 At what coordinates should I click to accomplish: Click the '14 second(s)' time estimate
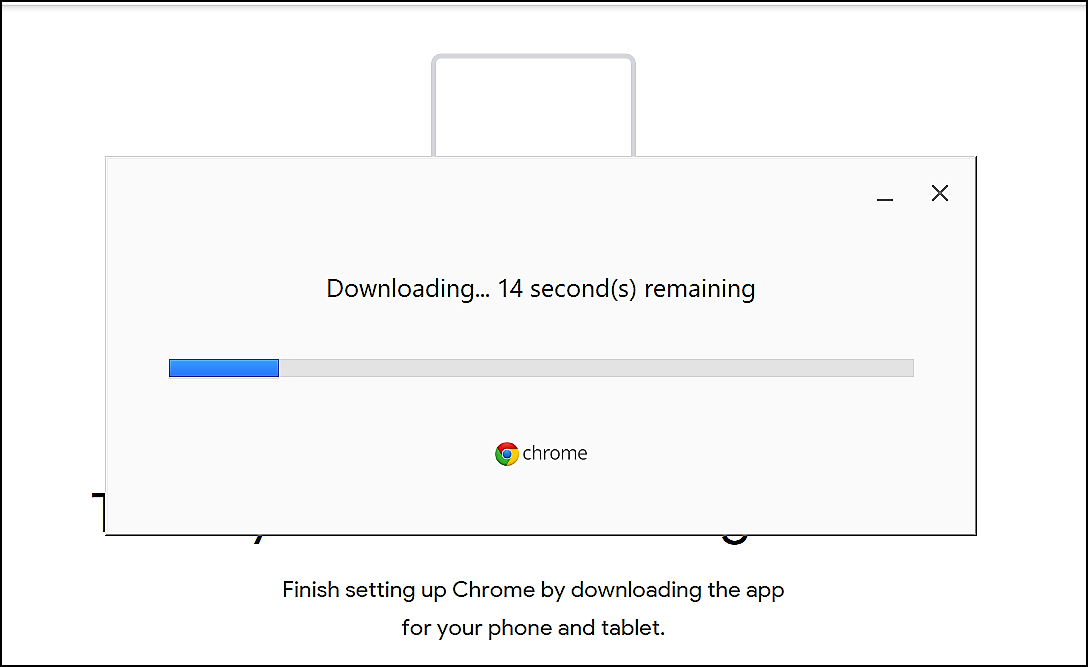(567, 289)
